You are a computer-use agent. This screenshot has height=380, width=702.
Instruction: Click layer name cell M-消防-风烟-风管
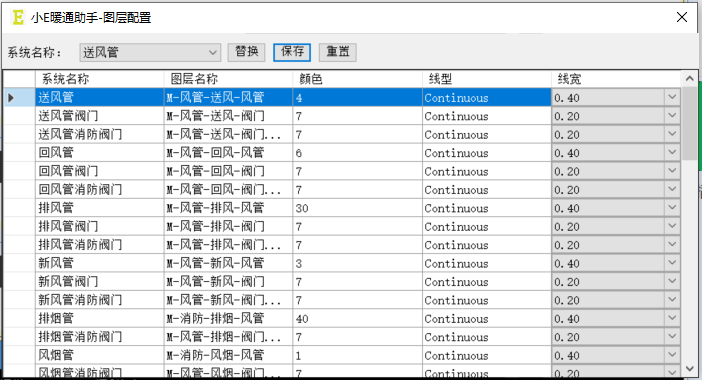tap(228, 355)
